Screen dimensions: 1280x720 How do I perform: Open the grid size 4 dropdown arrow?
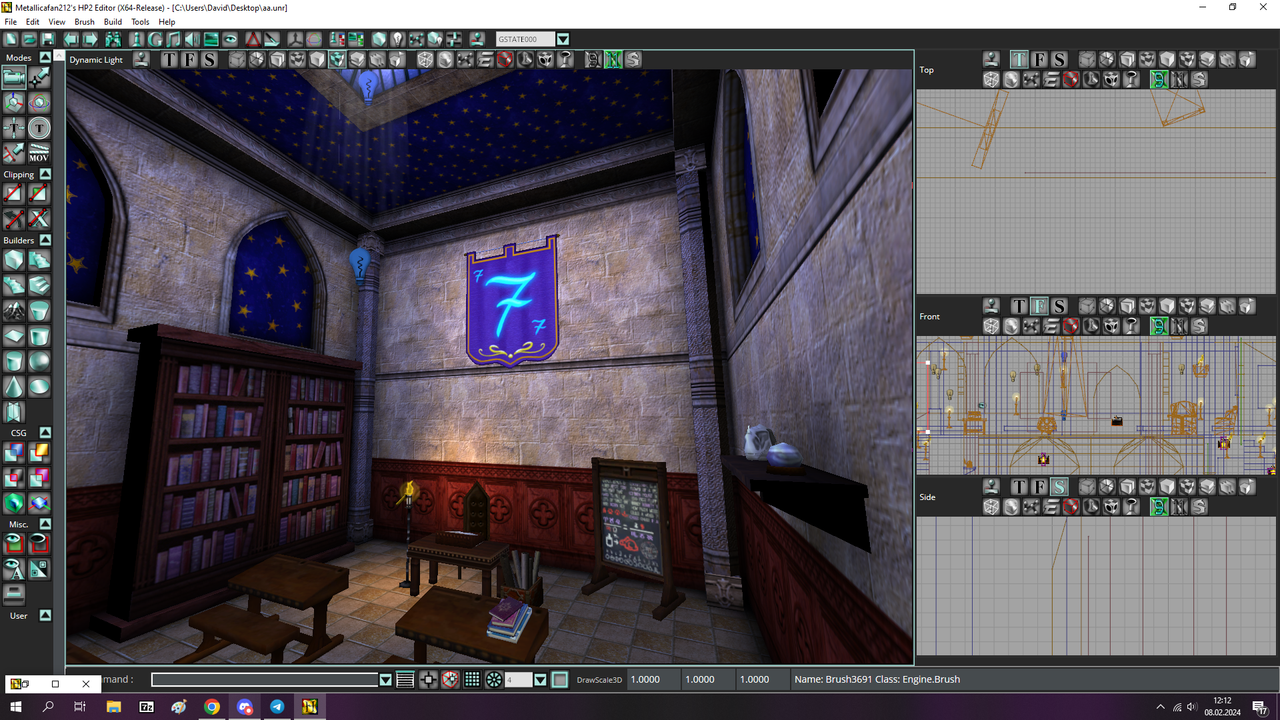pos(540,680)
